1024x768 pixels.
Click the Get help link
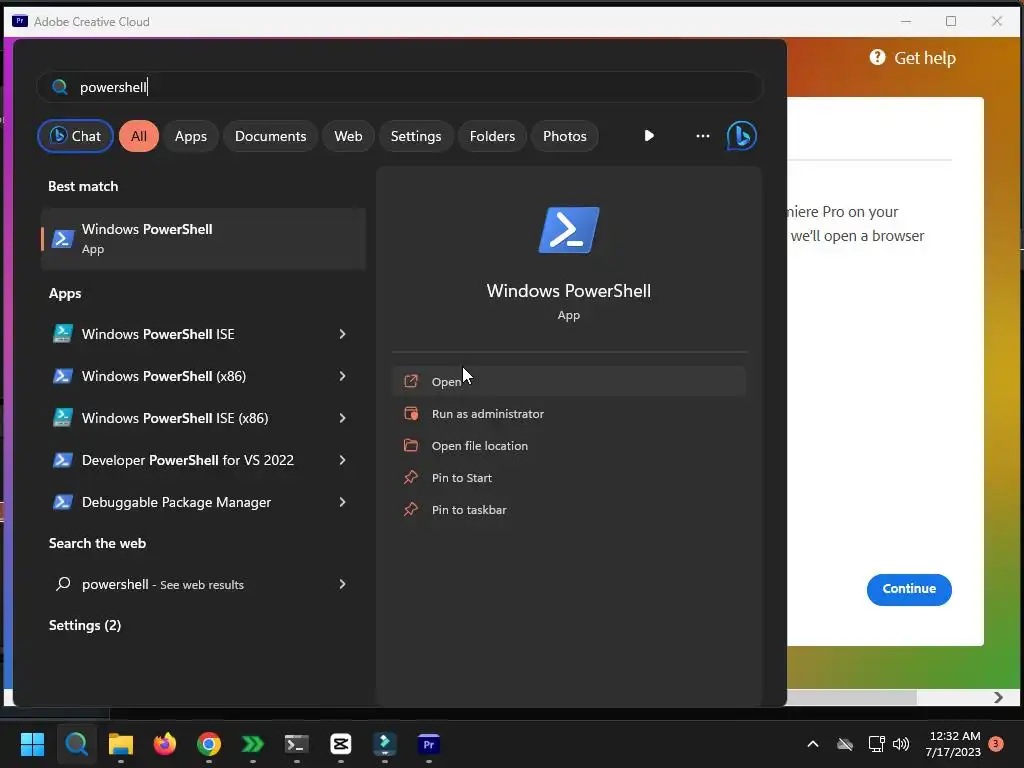click(924, 57)
